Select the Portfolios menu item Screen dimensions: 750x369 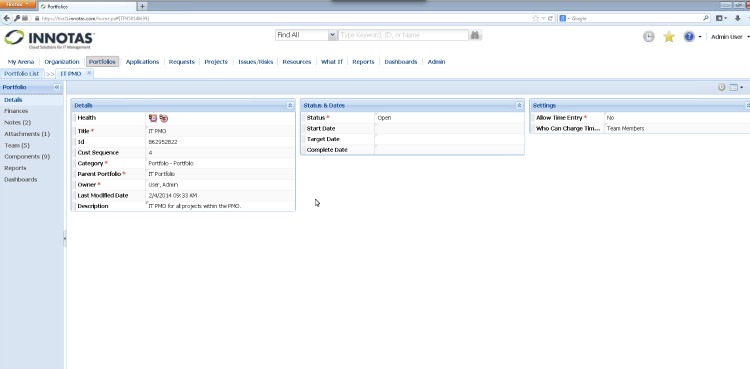coord(102,62)
